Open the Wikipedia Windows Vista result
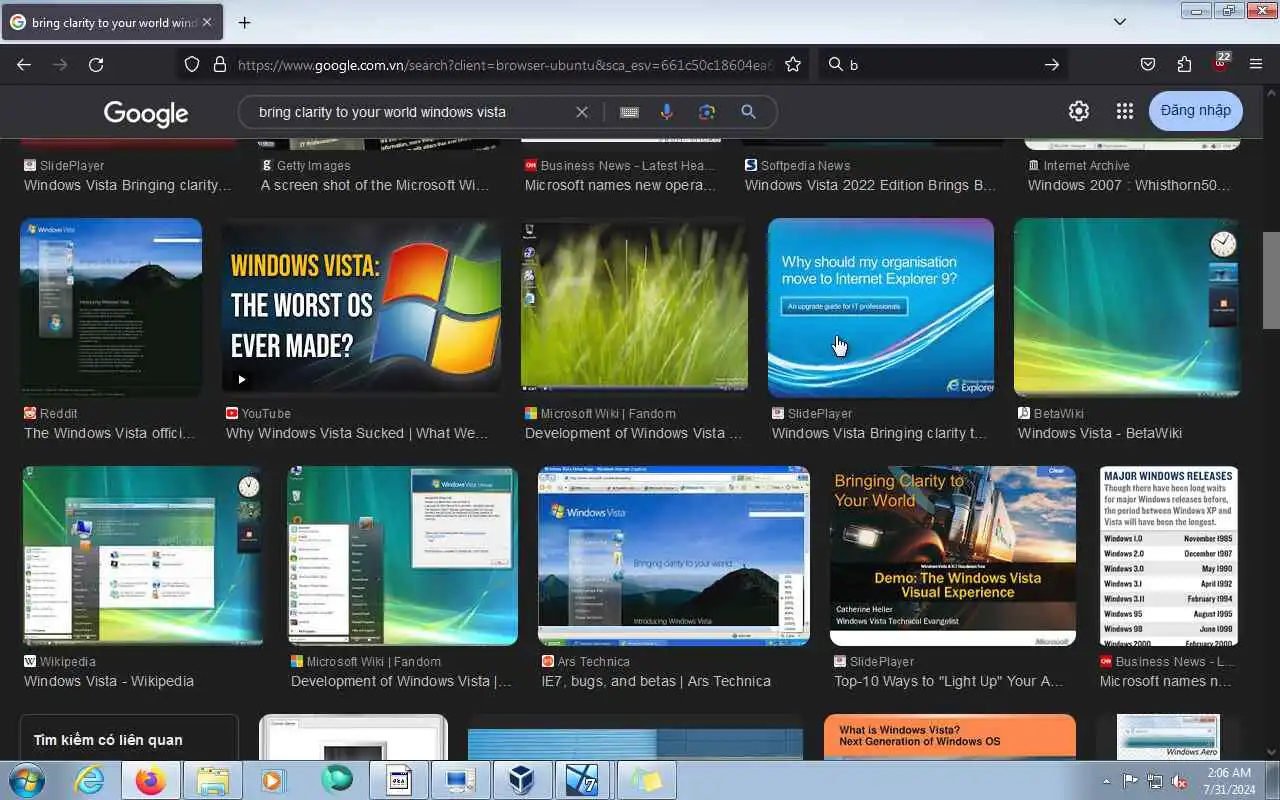Viewport: 1280px width, 800px height. [x=109, y=681]
